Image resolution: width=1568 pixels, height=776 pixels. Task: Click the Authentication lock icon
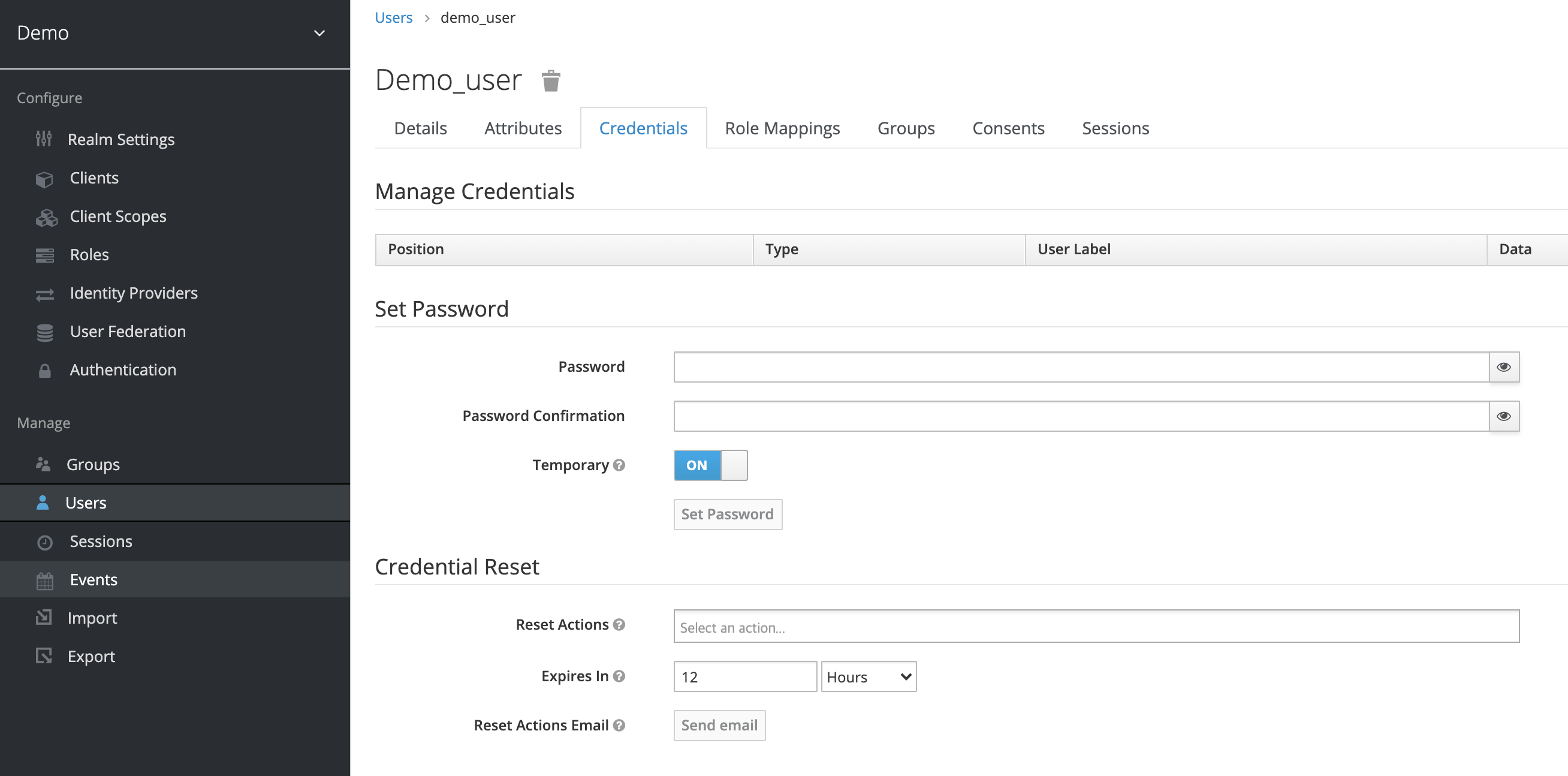(44, 371)
